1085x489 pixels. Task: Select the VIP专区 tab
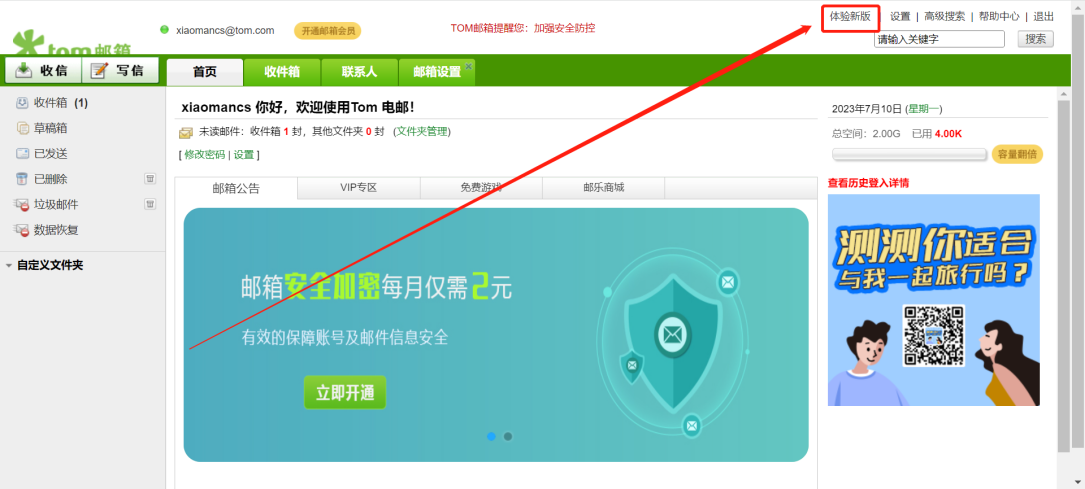(358, 187)
